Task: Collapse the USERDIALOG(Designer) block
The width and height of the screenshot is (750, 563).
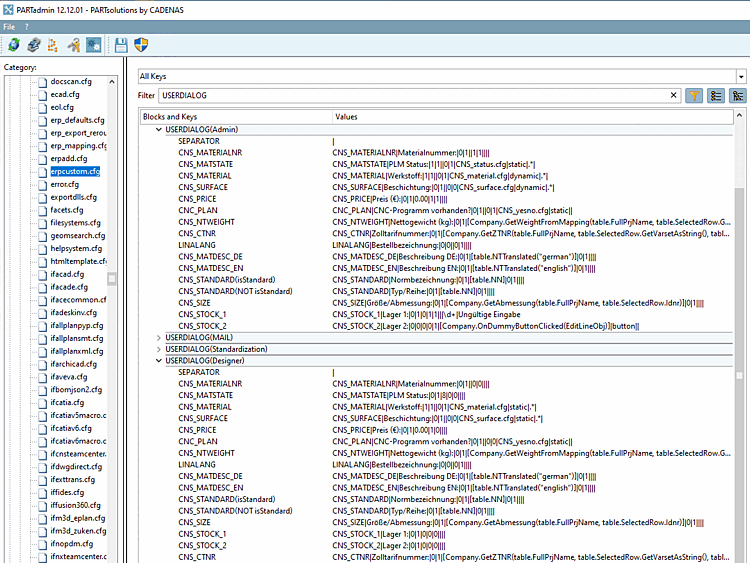Action: 159,361
